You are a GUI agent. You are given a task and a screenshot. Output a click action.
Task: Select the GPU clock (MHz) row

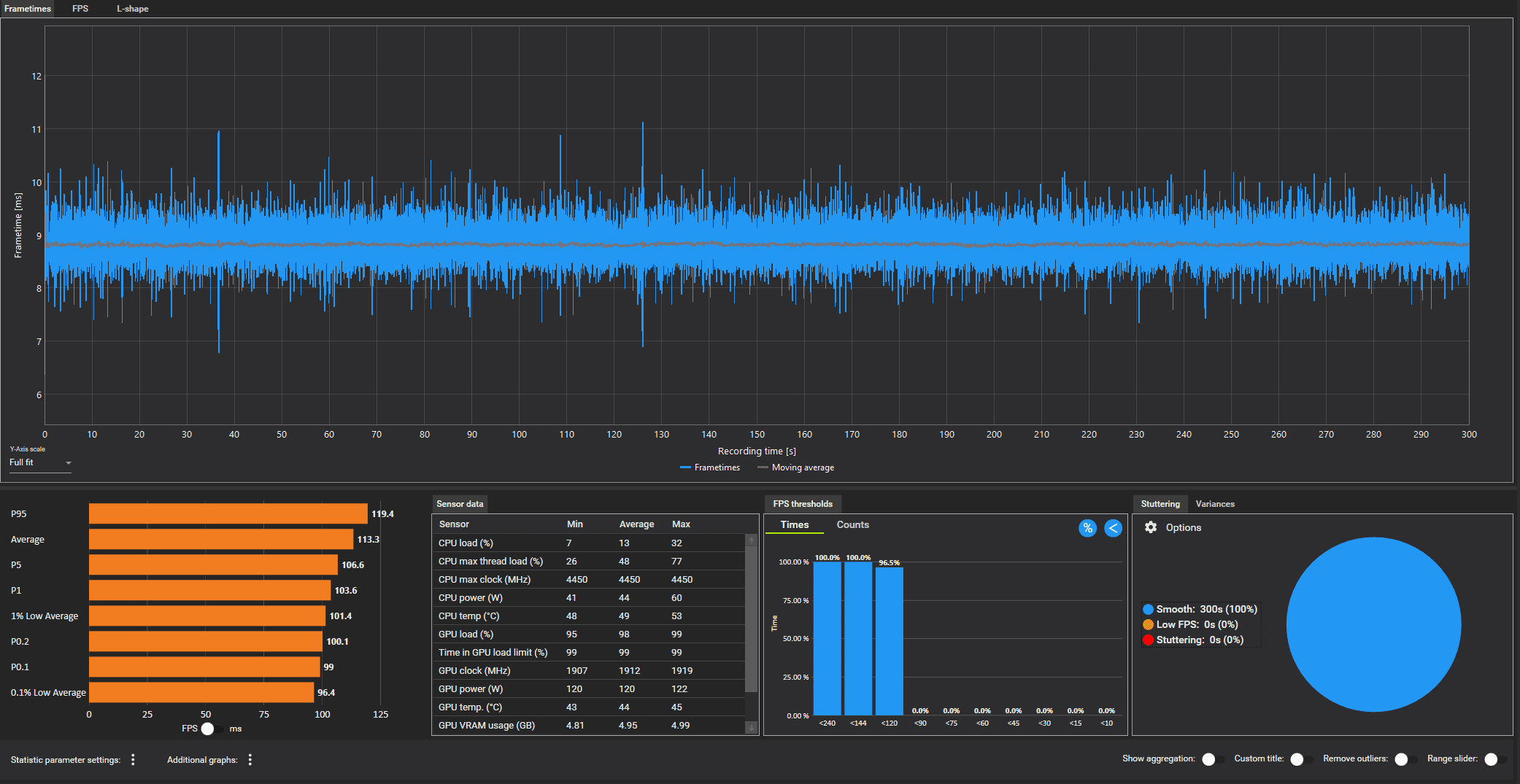pos(589,671)
